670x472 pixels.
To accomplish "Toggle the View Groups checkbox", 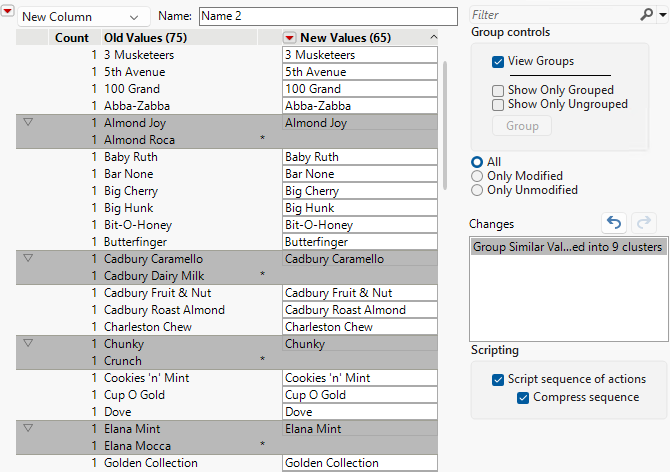I will pyautogui.click(x=498, y=62).
